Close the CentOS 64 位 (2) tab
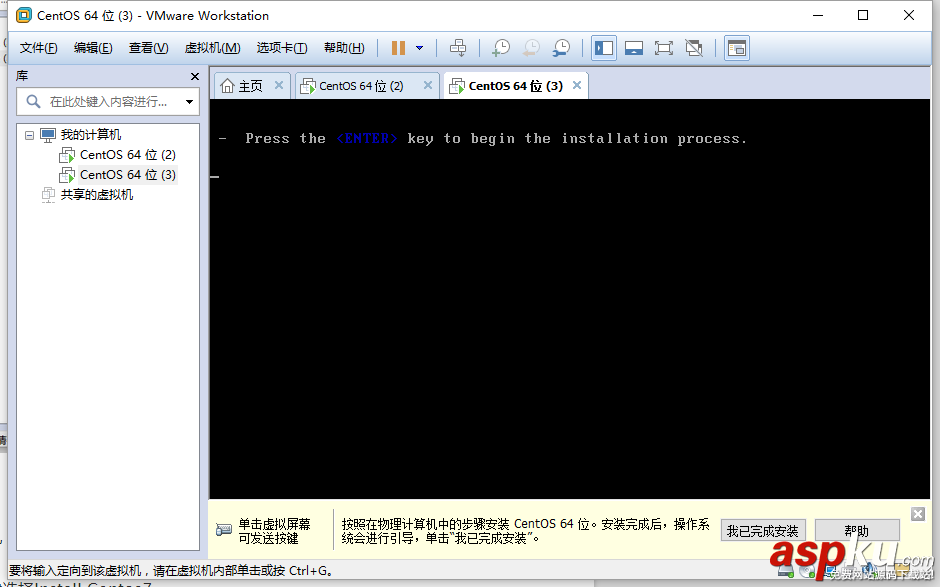 (427, 85)
